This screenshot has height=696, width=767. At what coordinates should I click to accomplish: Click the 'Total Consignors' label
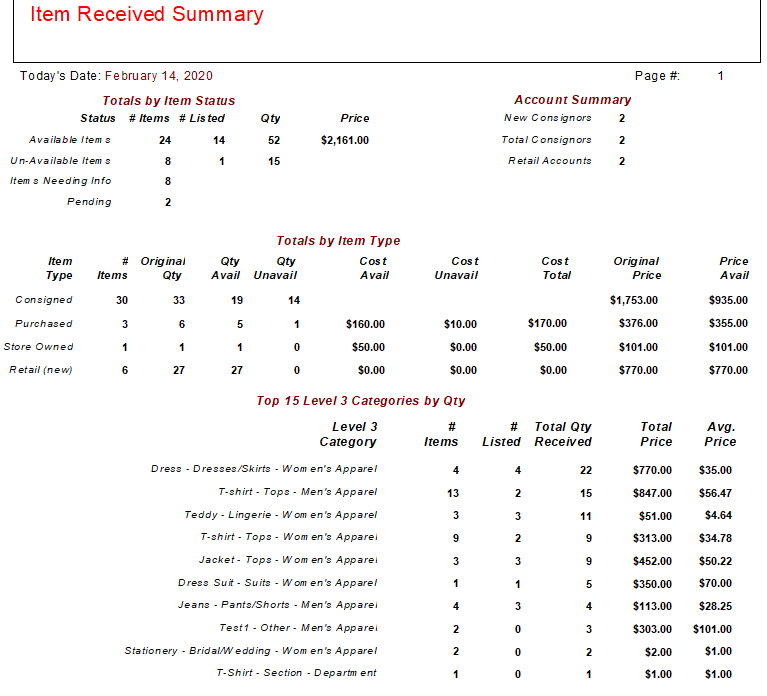(x=546, y=140)
